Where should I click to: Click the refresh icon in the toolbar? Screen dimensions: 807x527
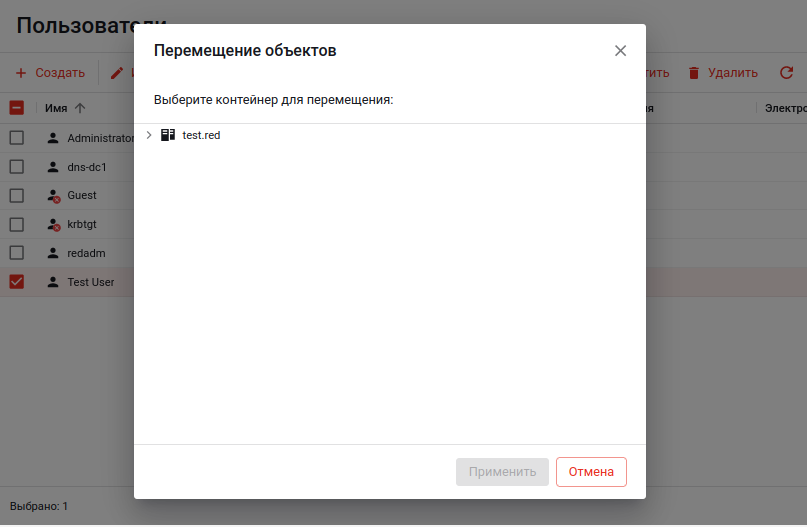click(786, 73)
